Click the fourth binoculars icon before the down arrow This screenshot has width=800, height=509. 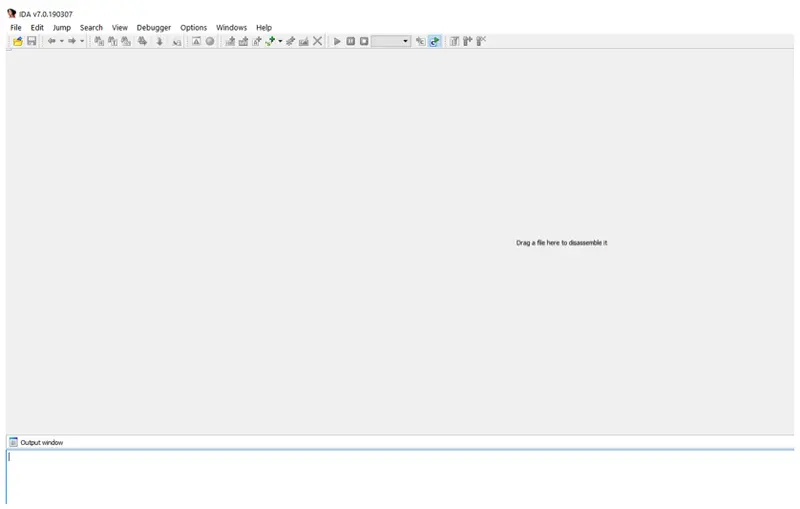[142, 41]
